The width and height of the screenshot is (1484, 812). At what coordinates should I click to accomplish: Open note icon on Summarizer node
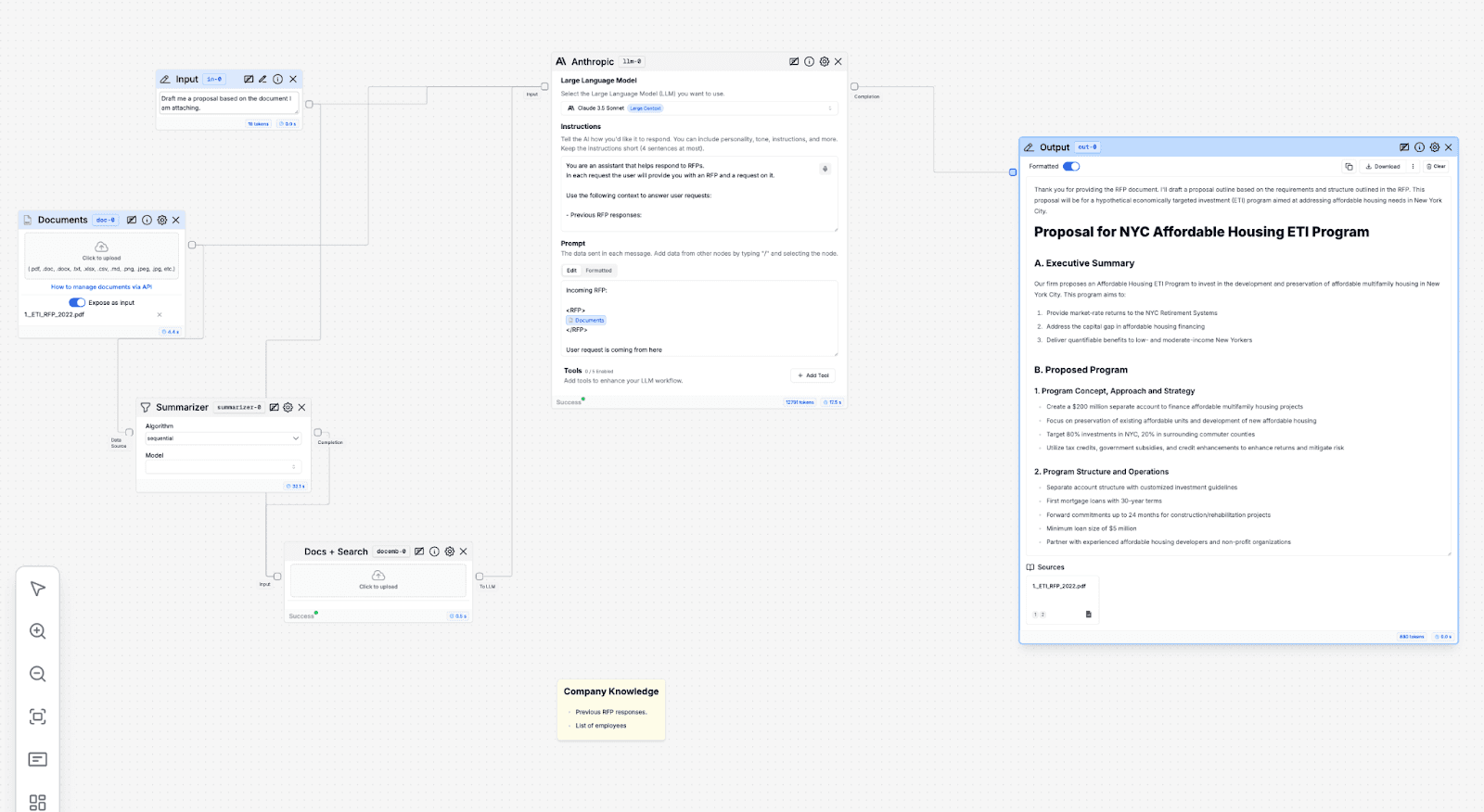coord(274,407)
